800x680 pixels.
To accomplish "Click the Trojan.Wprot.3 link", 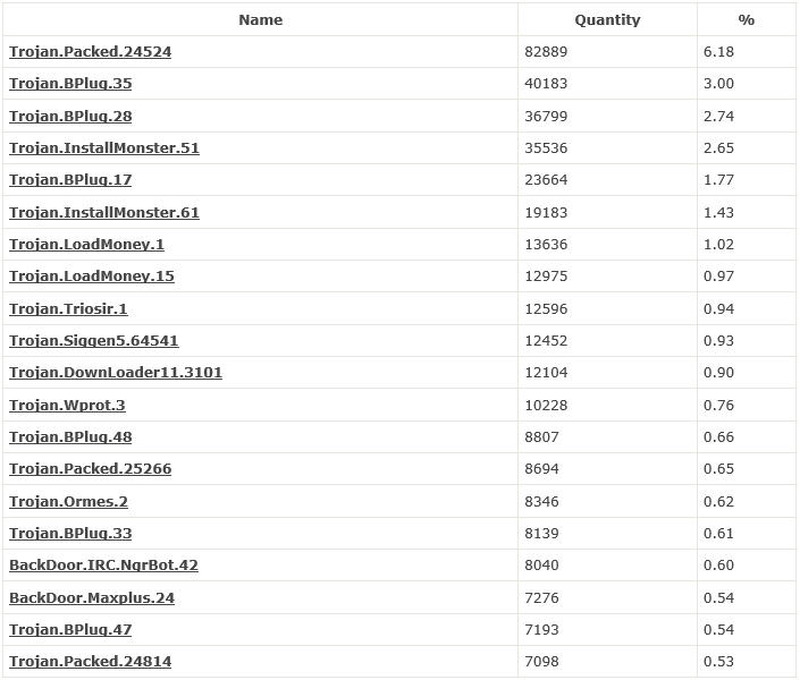I will pyautogui.click(x=67, y=405).
